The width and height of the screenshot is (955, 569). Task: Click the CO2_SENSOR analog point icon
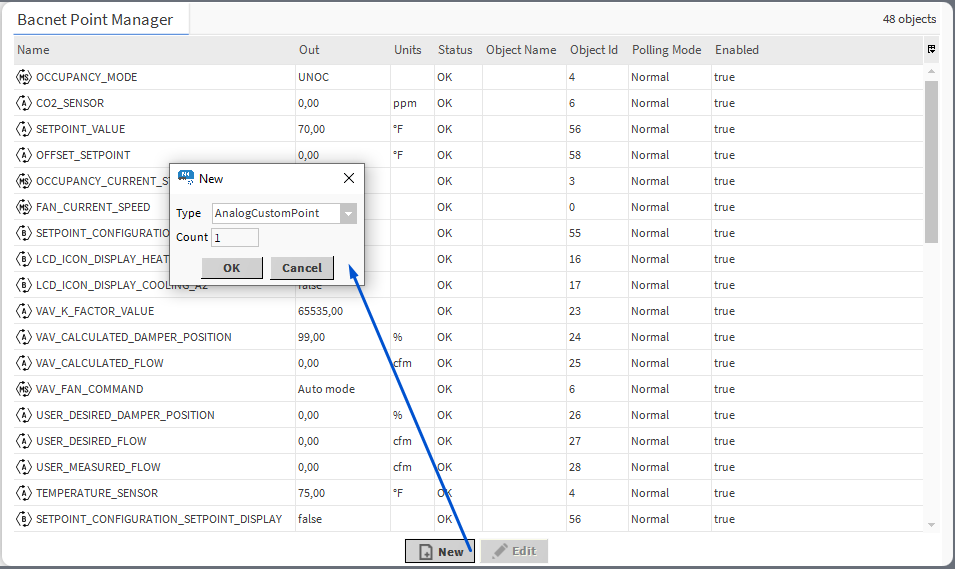click(24, 103)
